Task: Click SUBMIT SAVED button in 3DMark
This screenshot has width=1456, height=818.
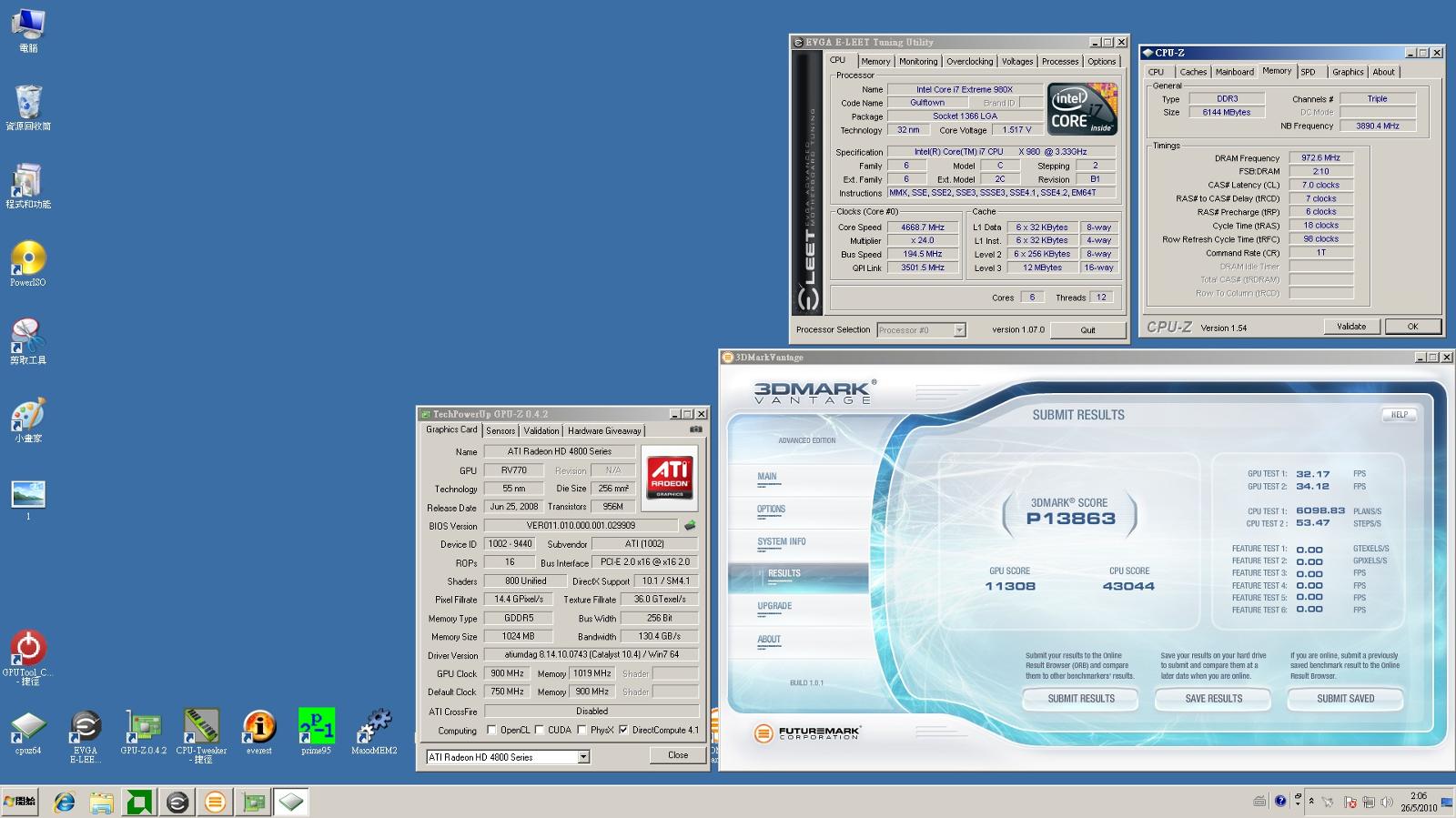Action: 1345,699
